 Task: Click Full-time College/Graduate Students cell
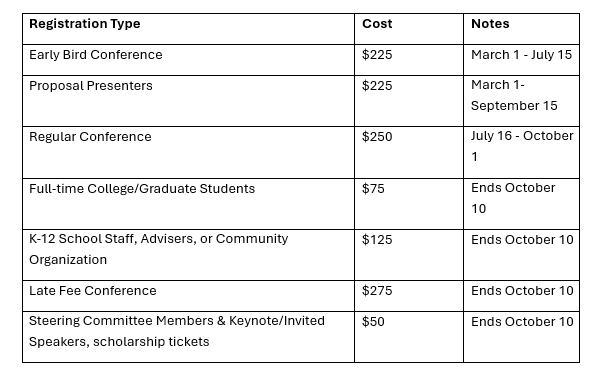pos(188,204)
